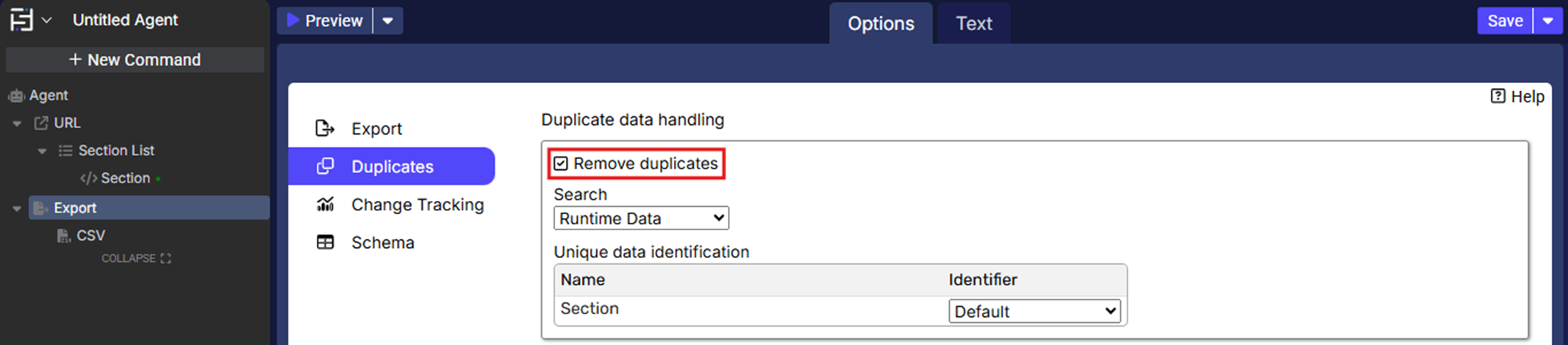Image resolution: width=1568 pixels, height=345 pixels.
Task: Add a New Command
Action: coord(135,60)
